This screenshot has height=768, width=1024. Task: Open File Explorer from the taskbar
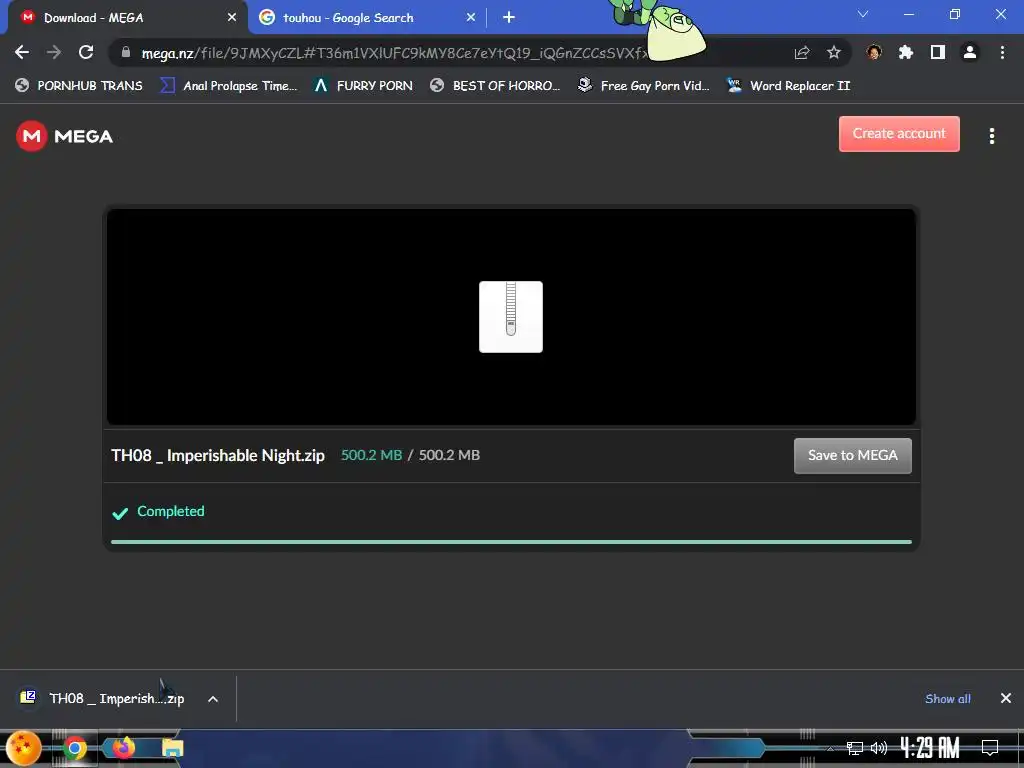click(x=172, y=748)
